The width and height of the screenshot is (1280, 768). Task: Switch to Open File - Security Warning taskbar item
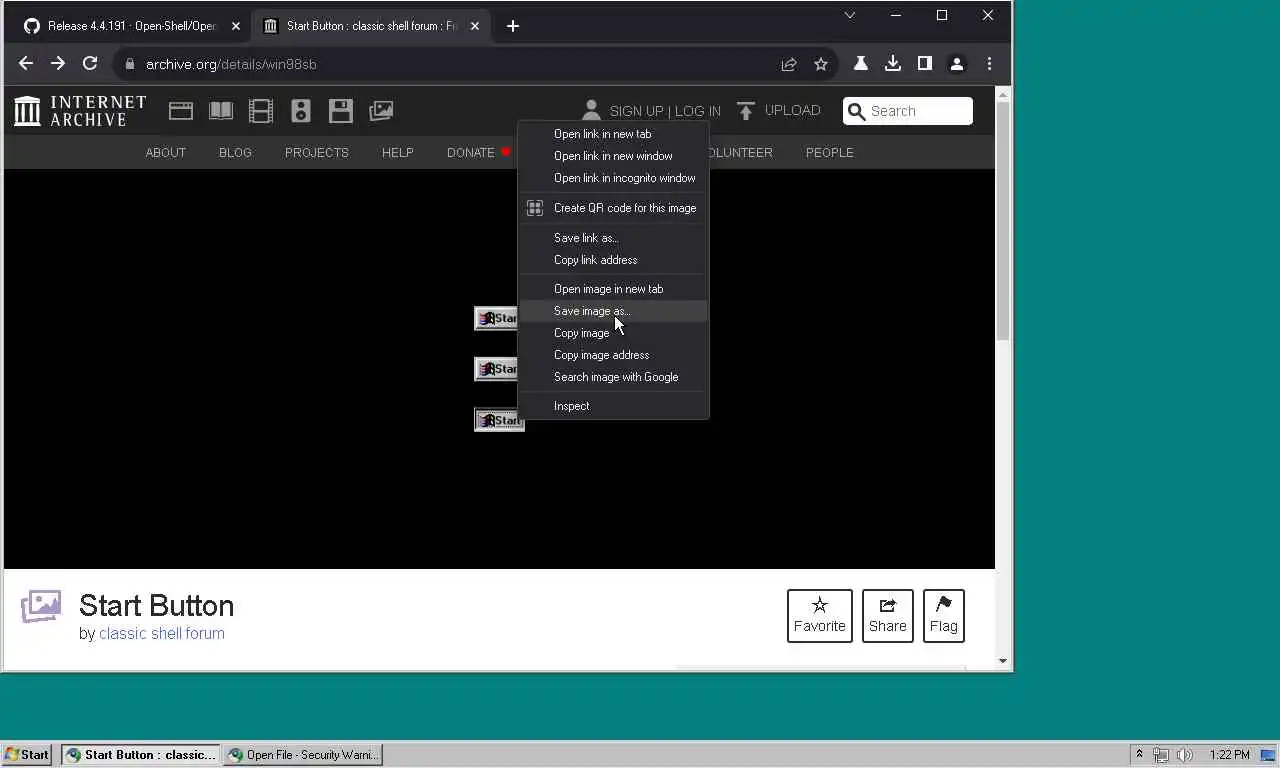pos(303,755)
